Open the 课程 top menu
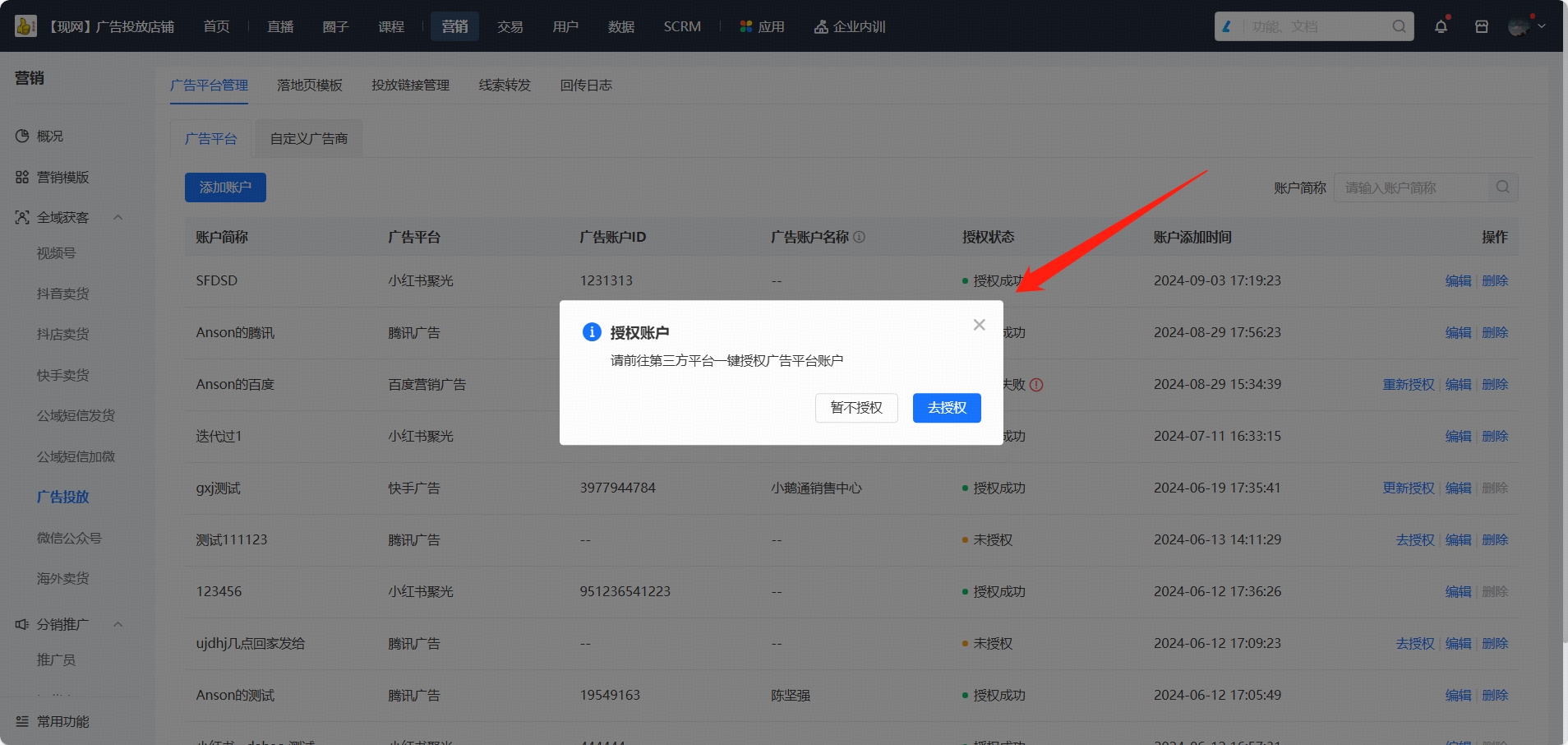Image resolution: width=1568 pixels, height=745 pixels. [391, 26]
